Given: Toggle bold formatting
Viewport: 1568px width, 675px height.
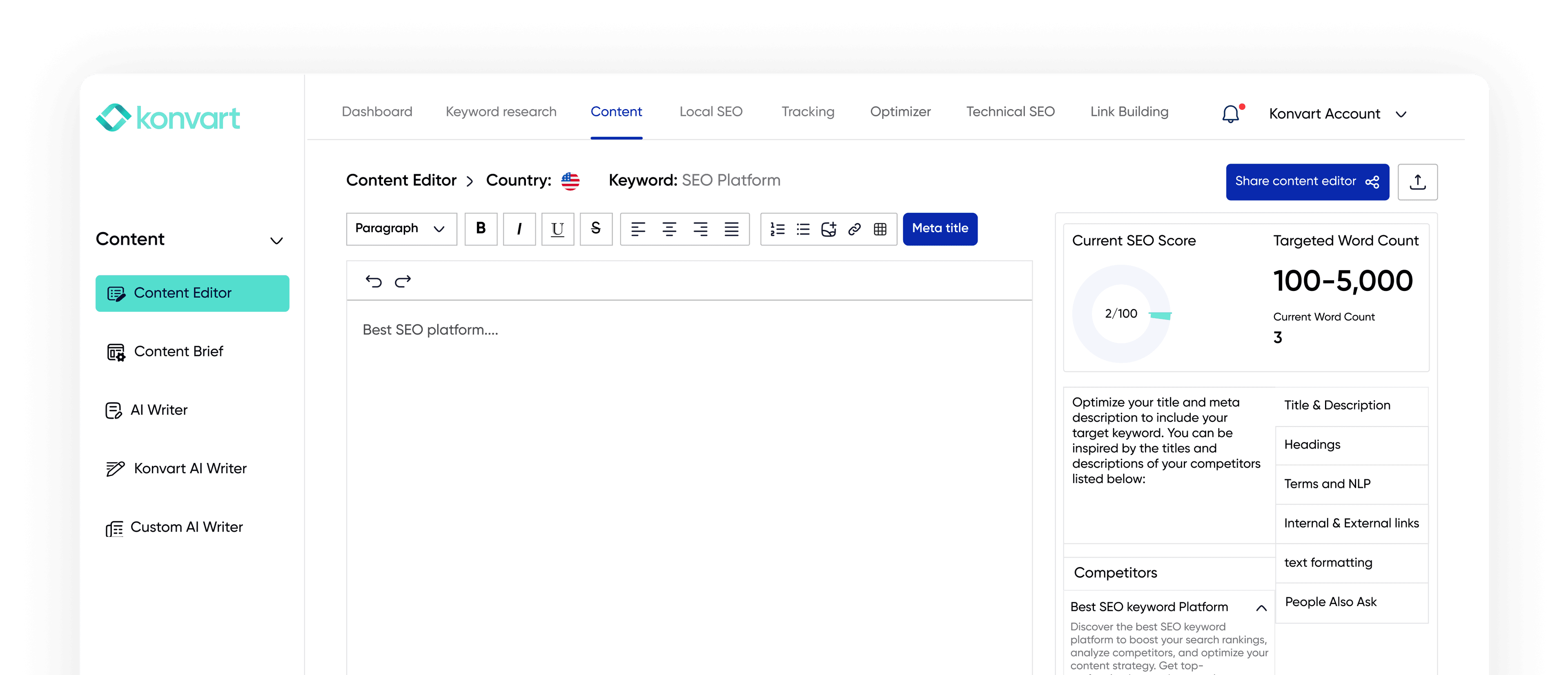Looking at the screenshot, I should [x=480, y=229].
